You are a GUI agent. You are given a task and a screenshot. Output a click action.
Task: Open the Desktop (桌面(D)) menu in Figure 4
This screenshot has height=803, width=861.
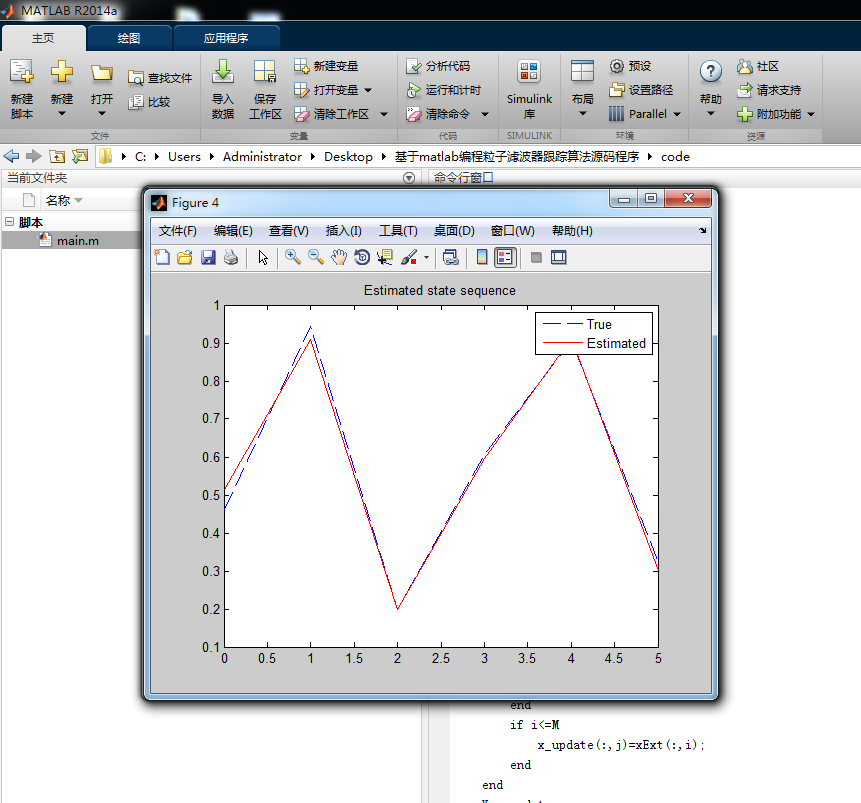[x=454, y=231]
